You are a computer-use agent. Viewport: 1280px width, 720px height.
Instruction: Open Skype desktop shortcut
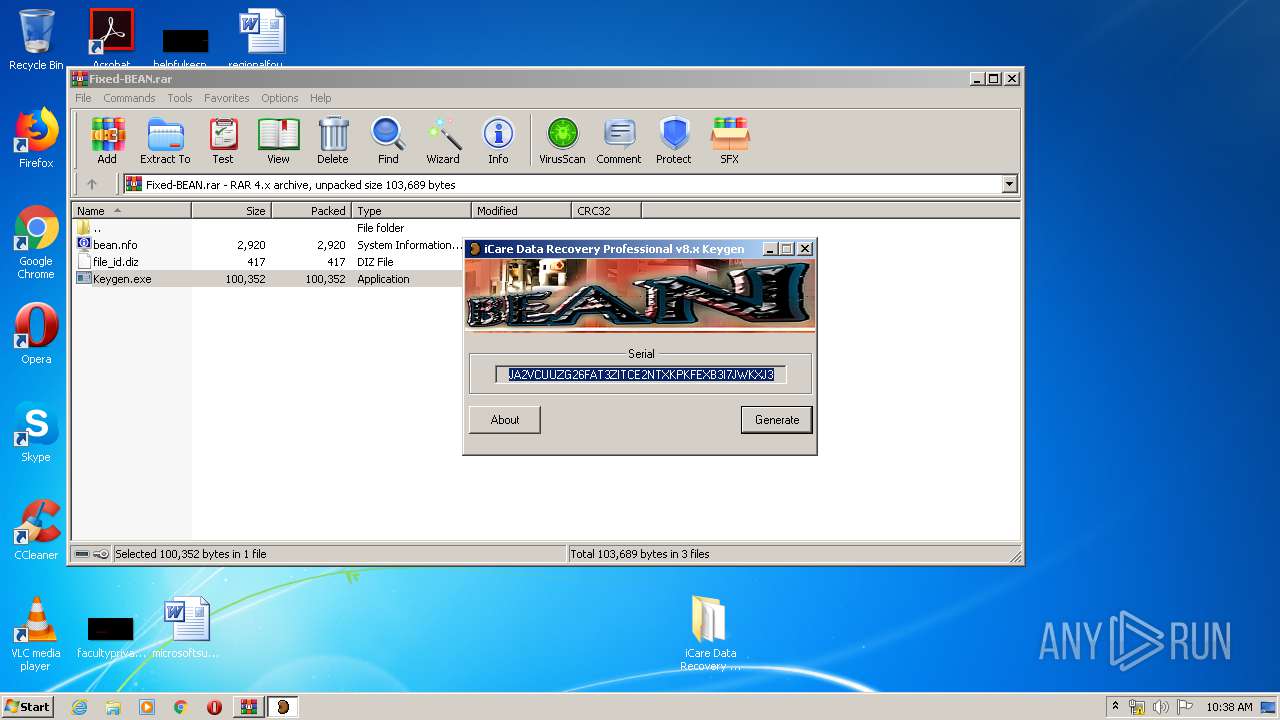pyautogui.click(x=36, y=432)
